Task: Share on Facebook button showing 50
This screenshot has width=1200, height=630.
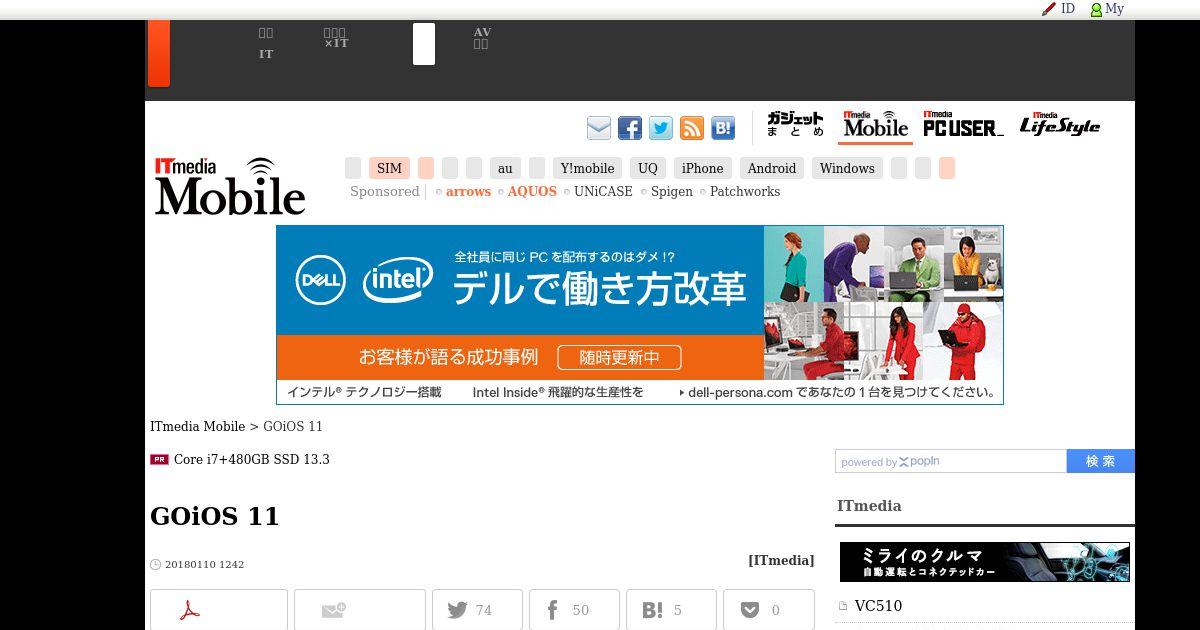Action: (x=574, y=610)
